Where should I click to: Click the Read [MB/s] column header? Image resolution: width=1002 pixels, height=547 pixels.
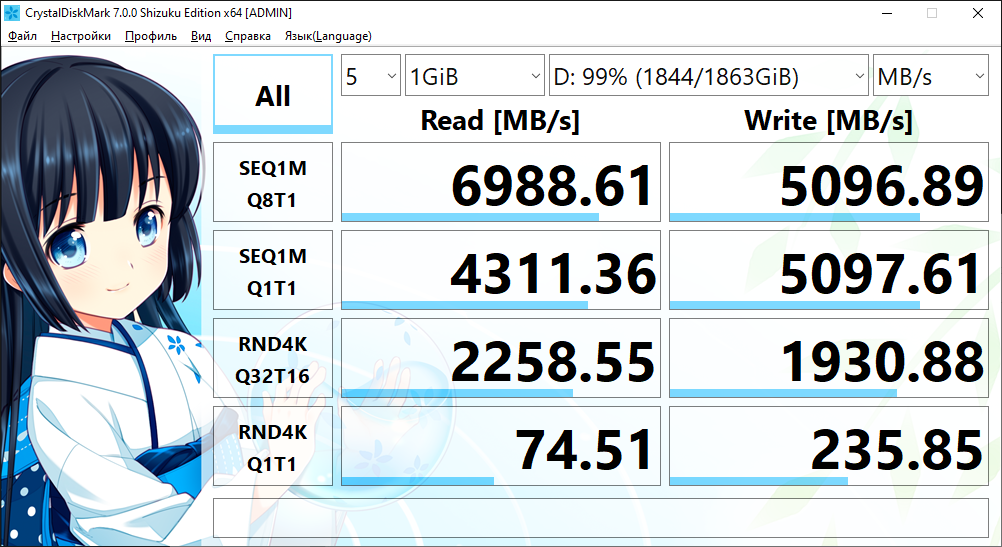pos(500,121)
